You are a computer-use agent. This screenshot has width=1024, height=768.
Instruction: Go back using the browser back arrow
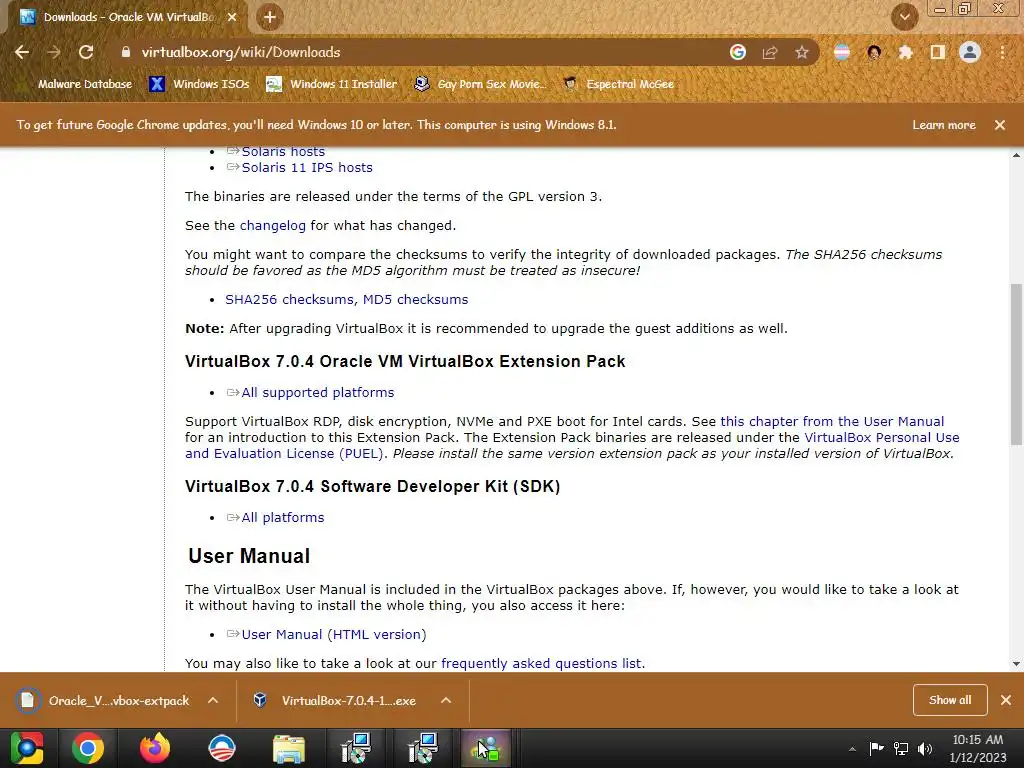(x=22, y=52)
